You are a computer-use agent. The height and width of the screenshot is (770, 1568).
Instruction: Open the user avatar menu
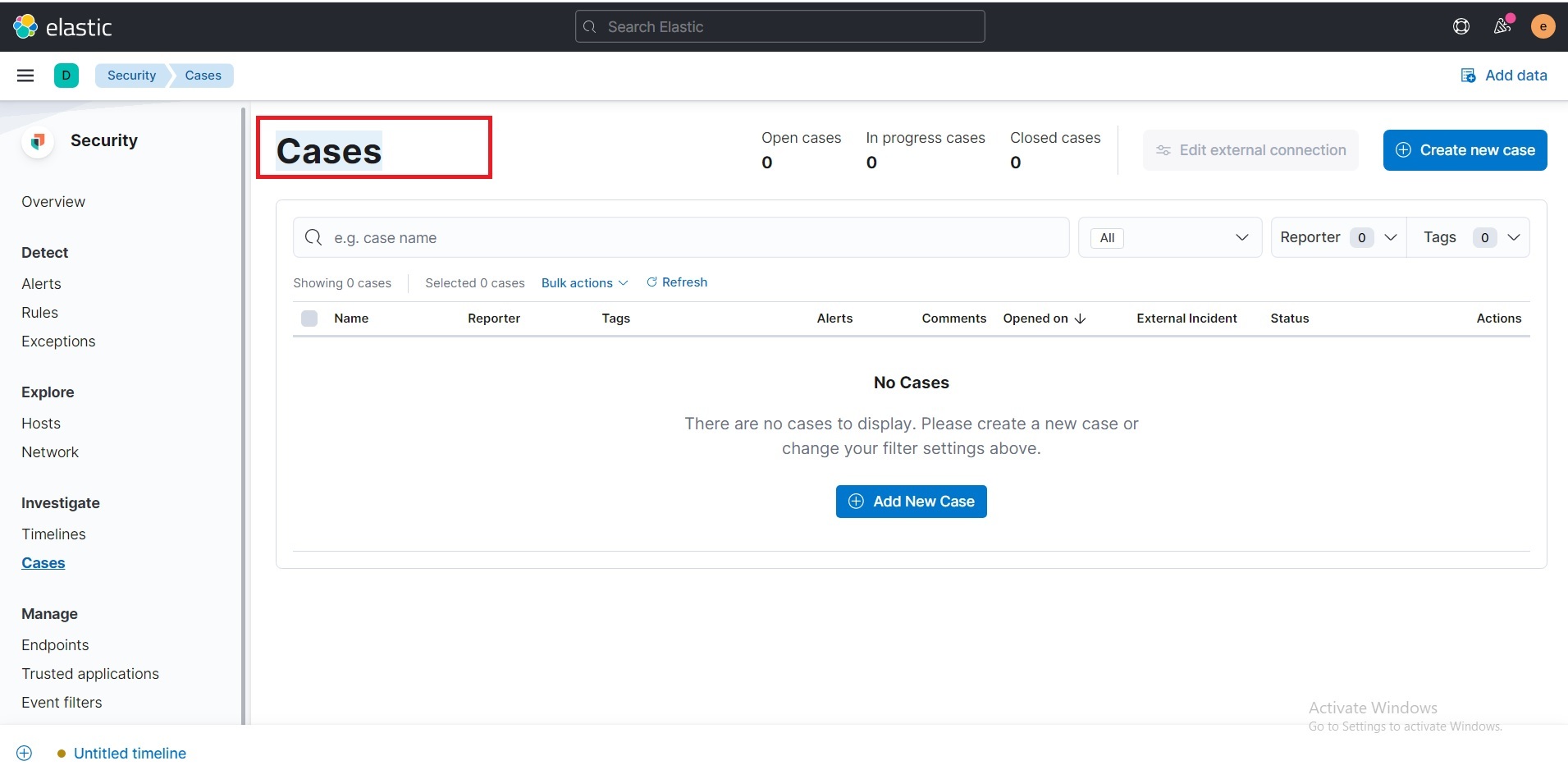pos(1543,25)
